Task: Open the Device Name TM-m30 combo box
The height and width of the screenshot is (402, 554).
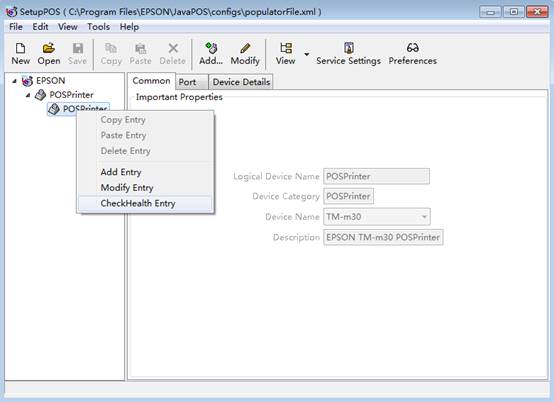Action: (x=377, y=217)
